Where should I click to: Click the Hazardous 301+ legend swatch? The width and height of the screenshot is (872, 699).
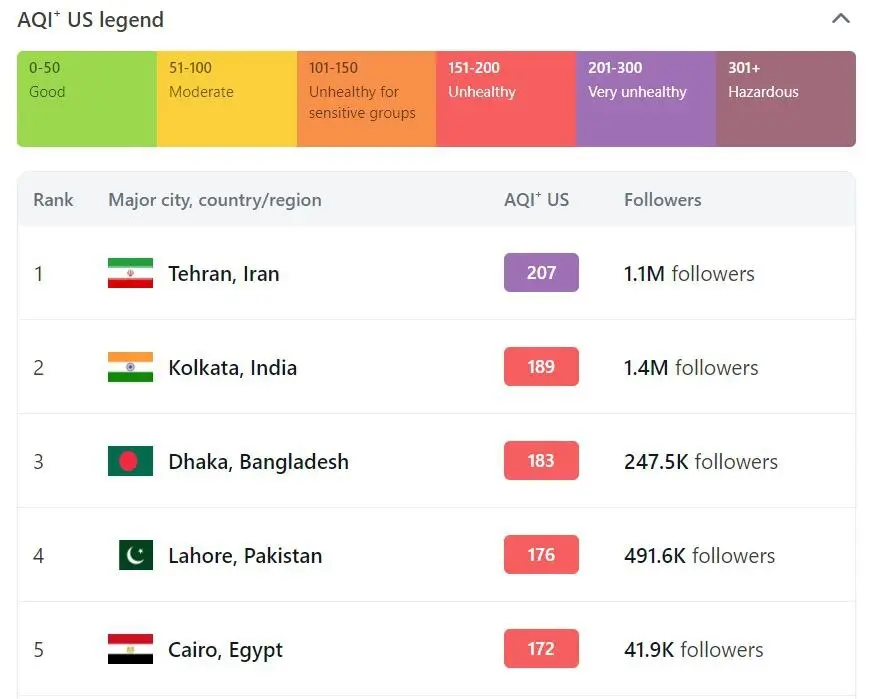[786, 99]
